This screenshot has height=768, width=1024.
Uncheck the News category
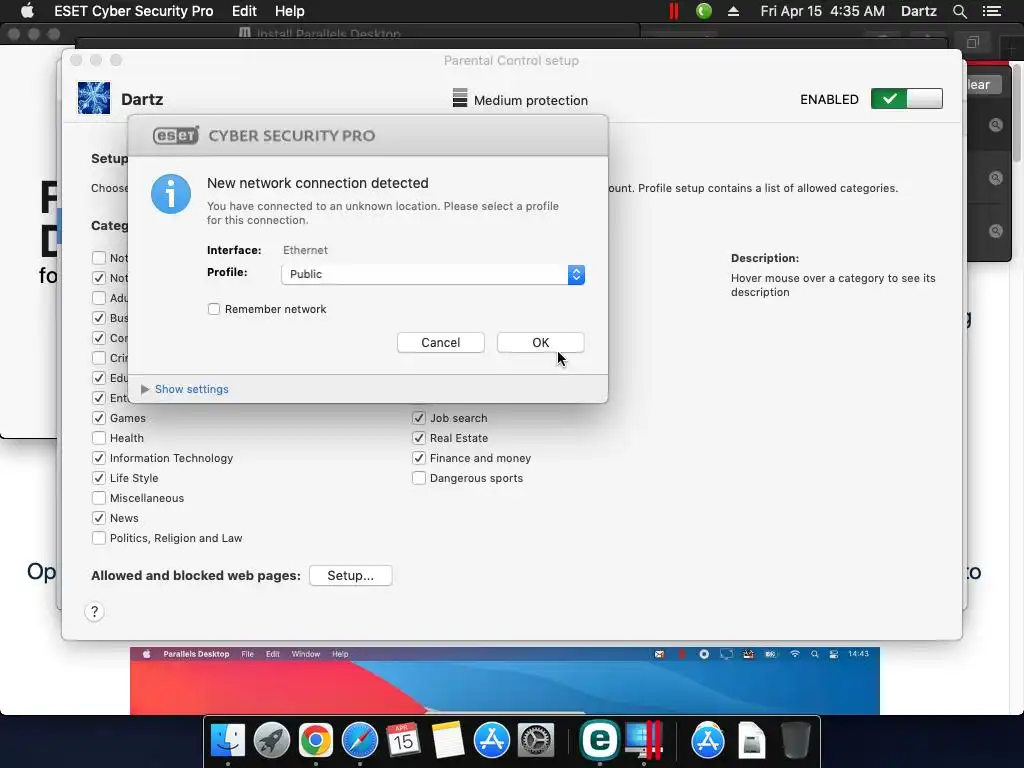(x=99, y=518)
